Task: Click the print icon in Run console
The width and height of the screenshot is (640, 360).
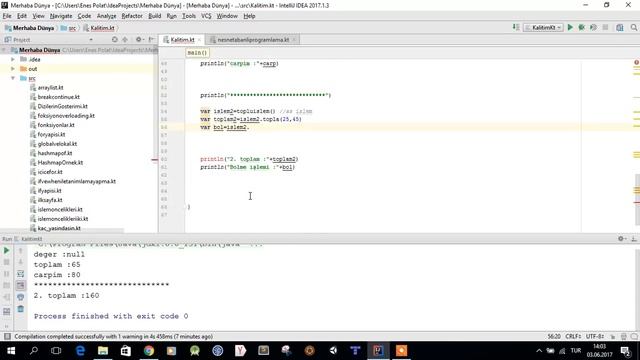Action: coord(20,297)
